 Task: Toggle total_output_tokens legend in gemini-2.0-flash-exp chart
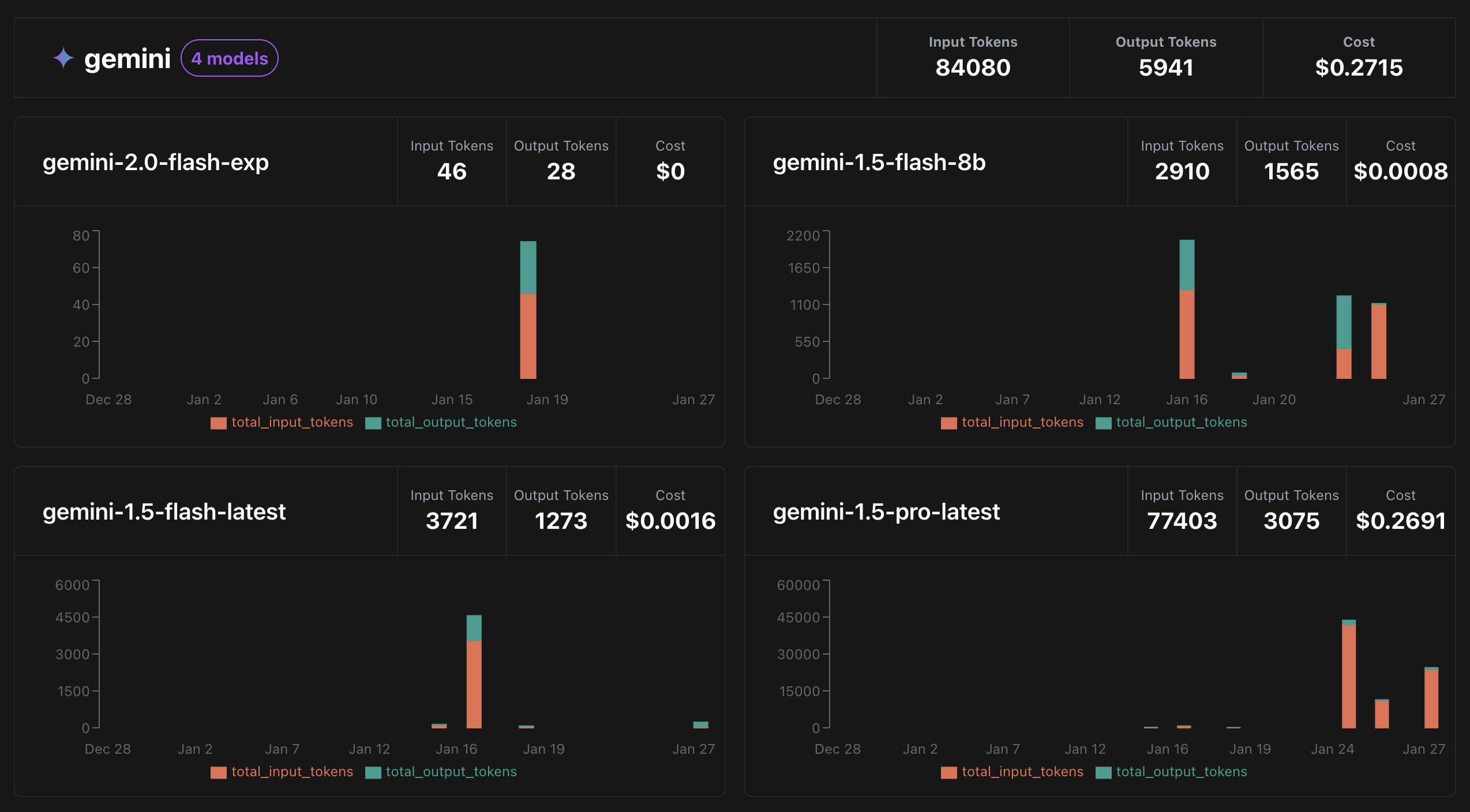pyautogui.click(x=441, y=423)
